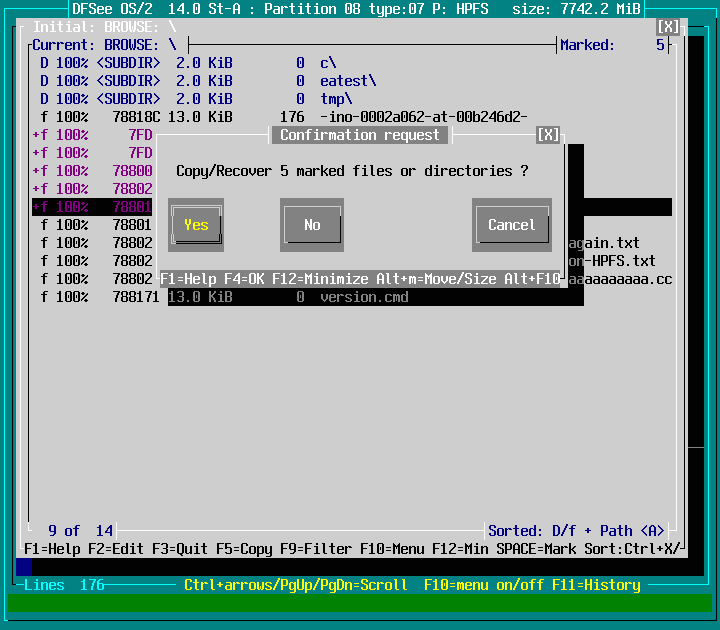This screenshot has height=630, width=720.
Task: Cancel the Copy/Recover confirmation request
Action: 511,225
